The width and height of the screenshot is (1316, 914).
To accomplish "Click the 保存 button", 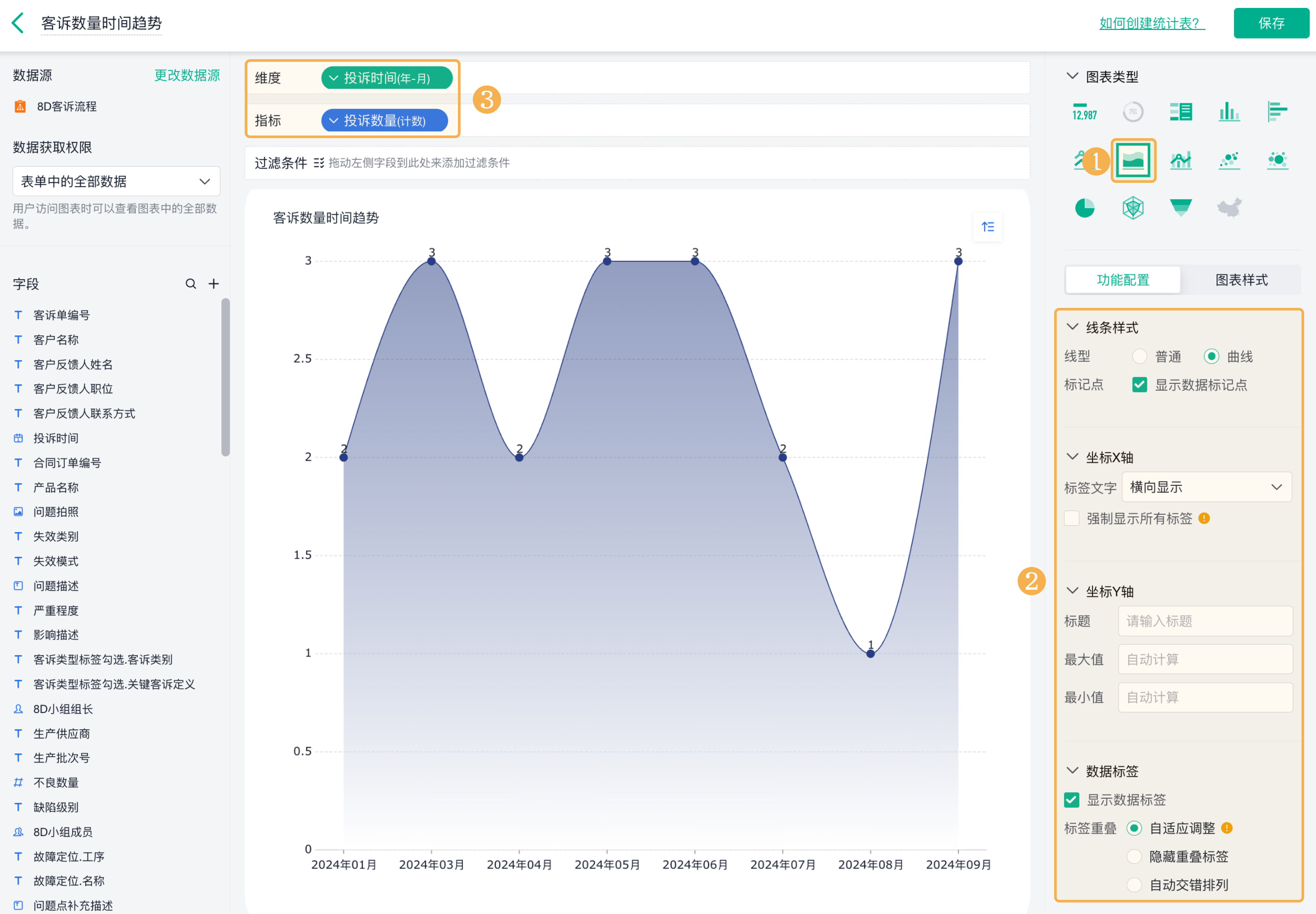I will 1271,23.
